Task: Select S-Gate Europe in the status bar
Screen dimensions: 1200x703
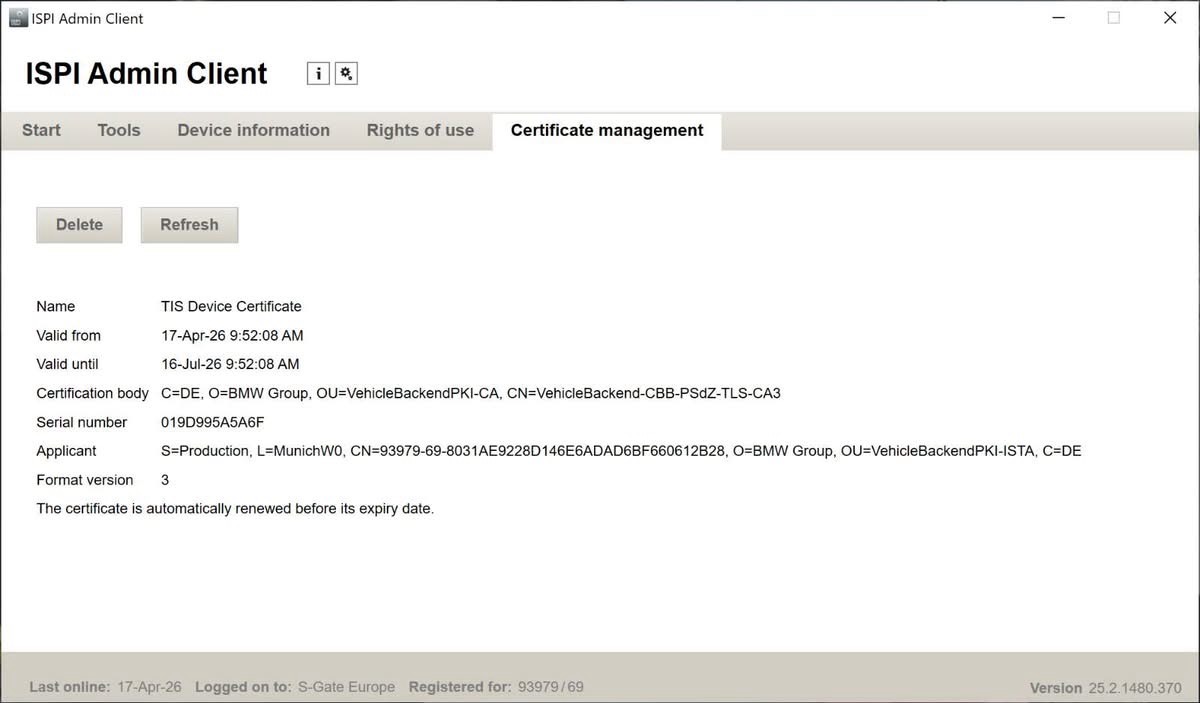Action: coord(346,687)
